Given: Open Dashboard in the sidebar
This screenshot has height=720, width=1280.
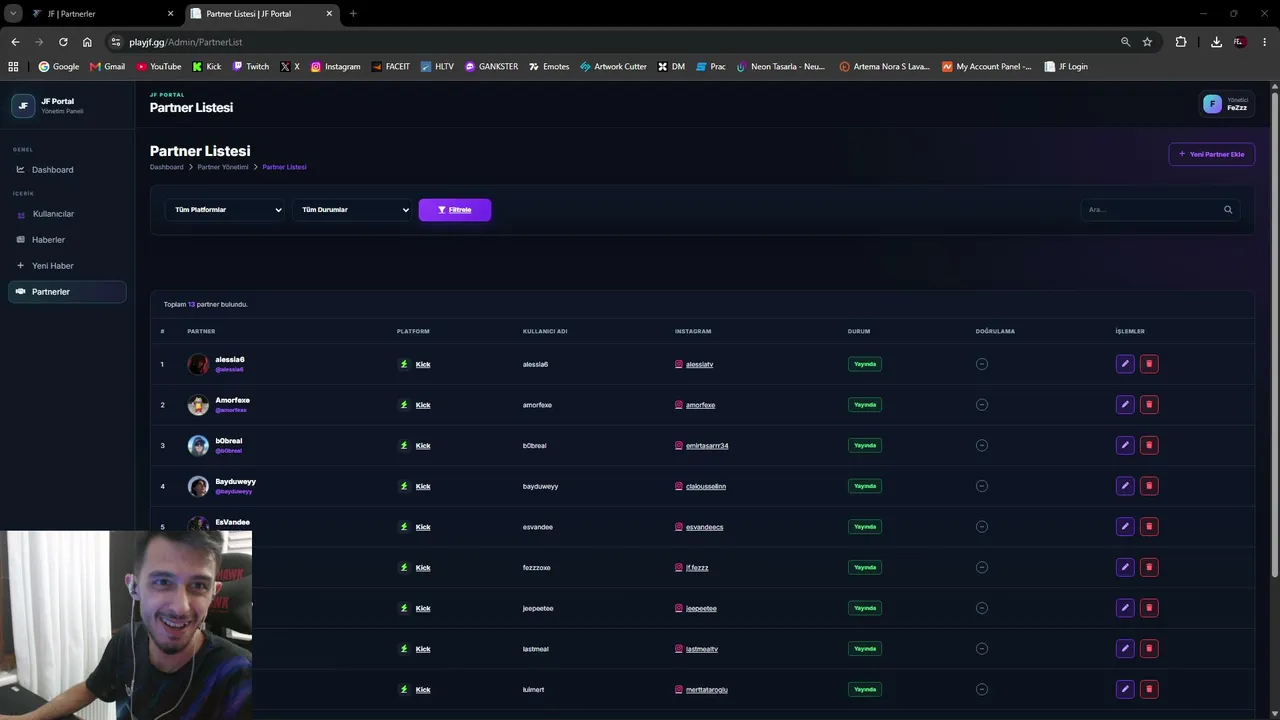Looking at the screenshot, I should (x=67, y=170).
